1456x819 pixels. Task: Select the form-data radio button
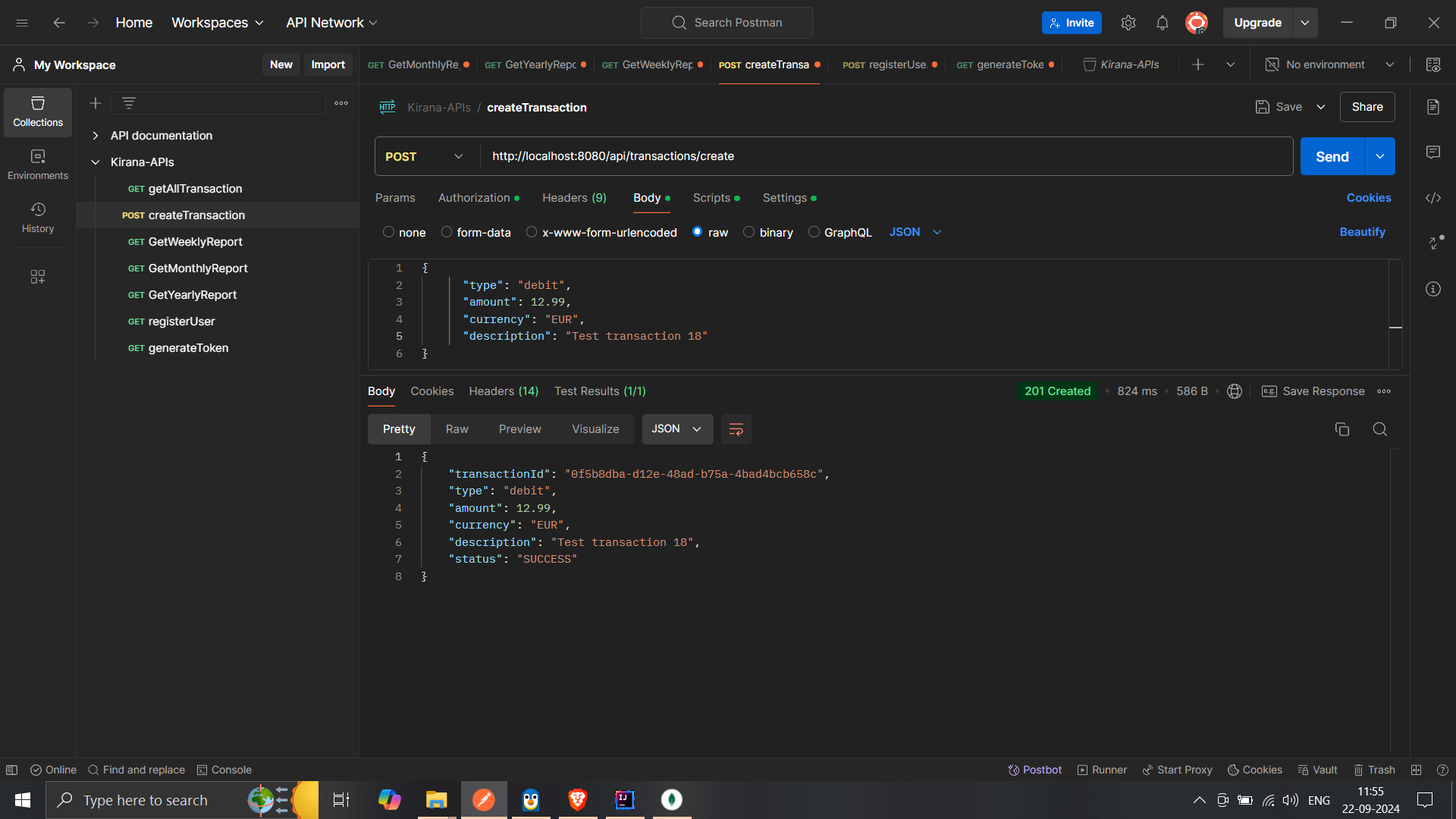click(447, 232)
